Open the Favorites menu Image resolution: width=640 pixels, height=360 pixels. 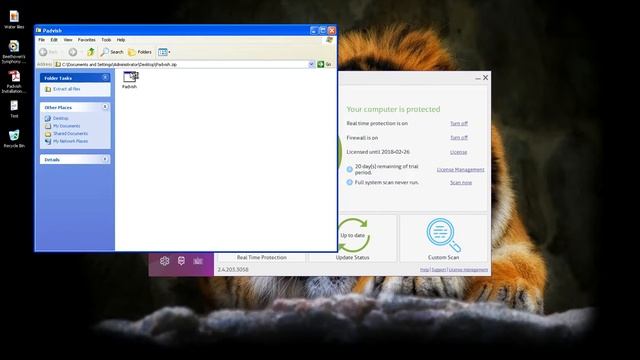tap(87, 40)
